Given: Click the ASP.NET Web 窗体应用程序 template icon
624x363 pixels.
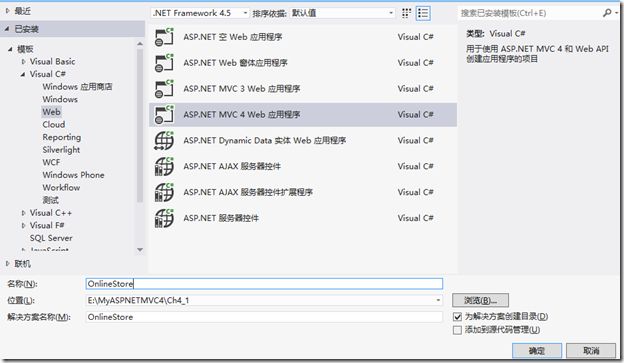Looking at the screenshot, I should click(164, 63).
